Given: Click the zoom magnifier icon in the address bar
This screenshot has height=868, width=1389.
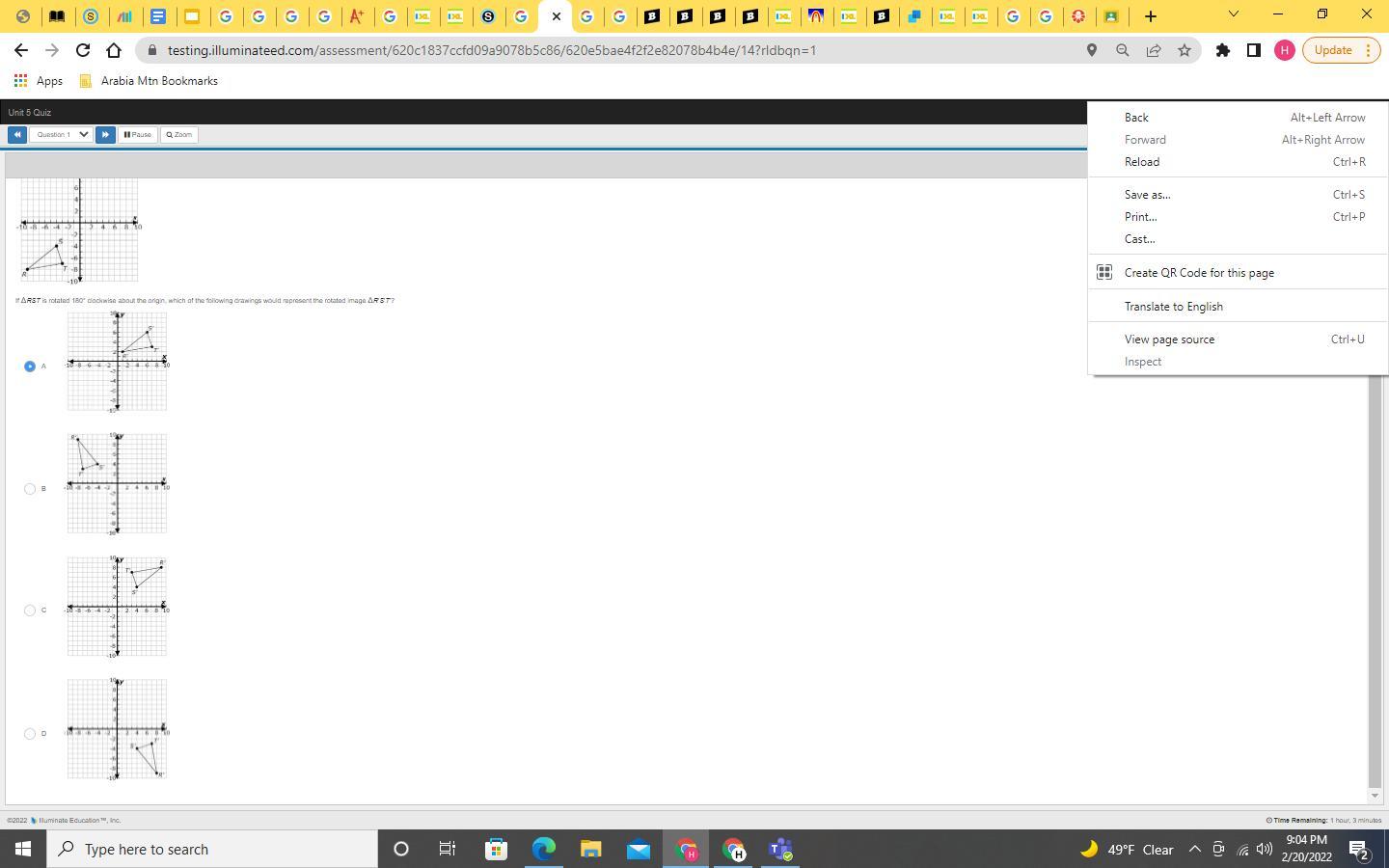Looking at the screenshot, I should click(x=1123, y=50).
